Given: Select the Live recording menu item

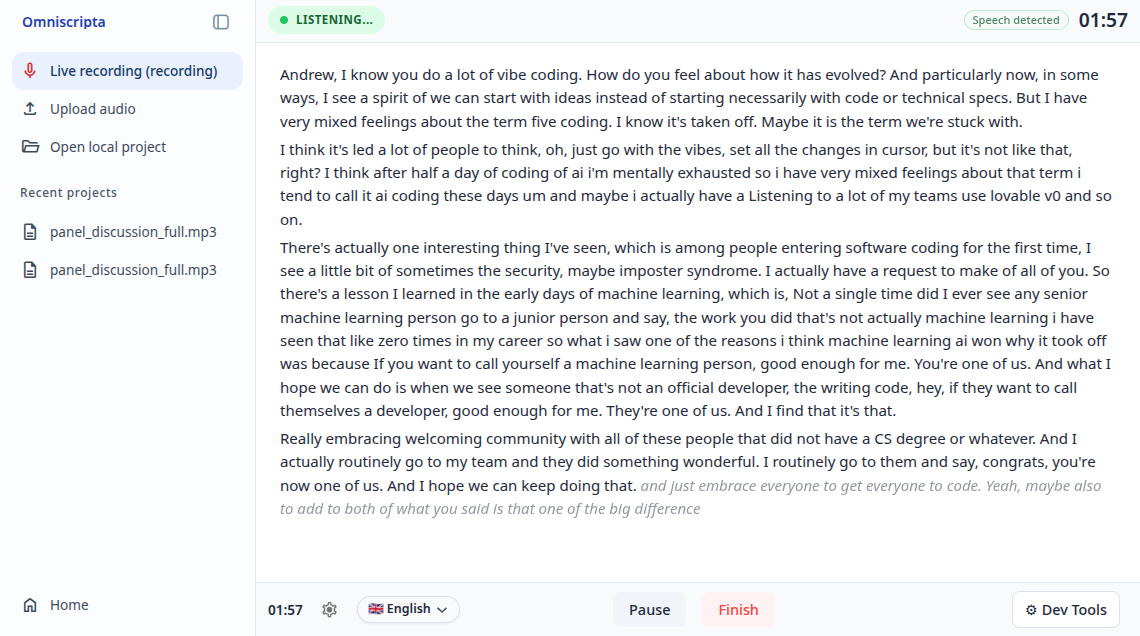Looking at the screenshot, I should click(133, 71).
